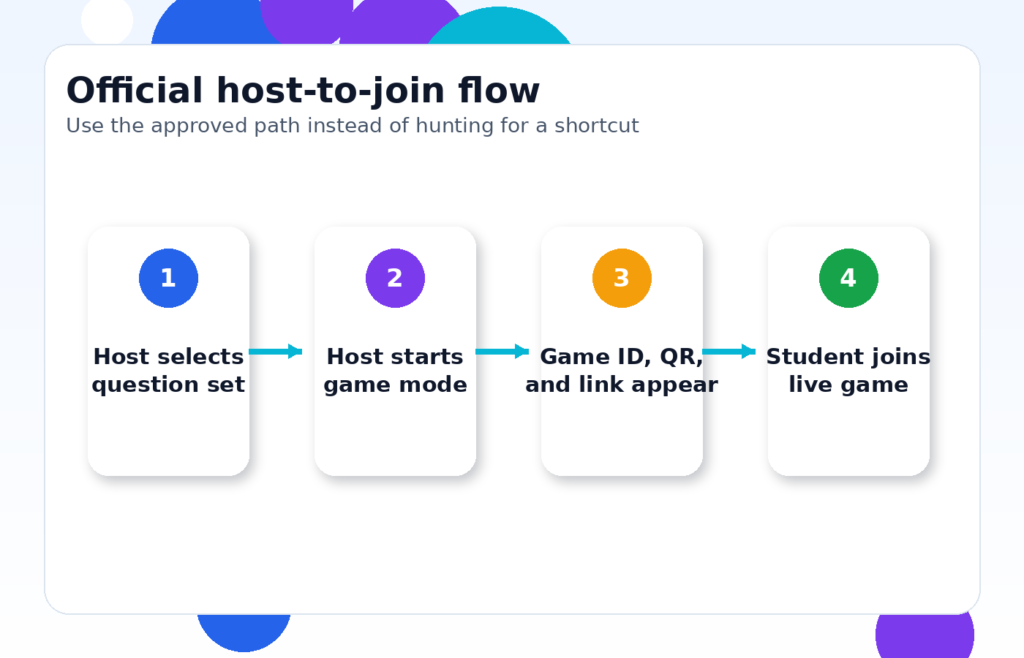Viewport: 1024px width, 658px height.
Task: Click the orange circle numbered 3
Action: (x=622, y=278)
